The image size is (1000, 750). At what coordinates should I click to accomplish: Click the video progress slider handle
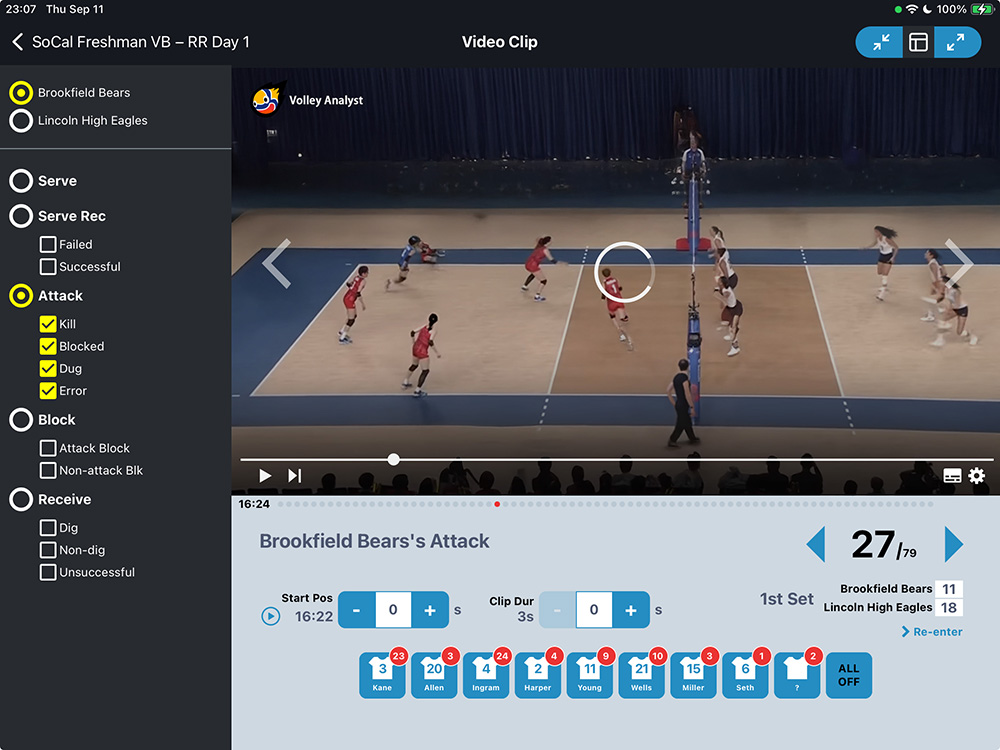coord(394,459)
